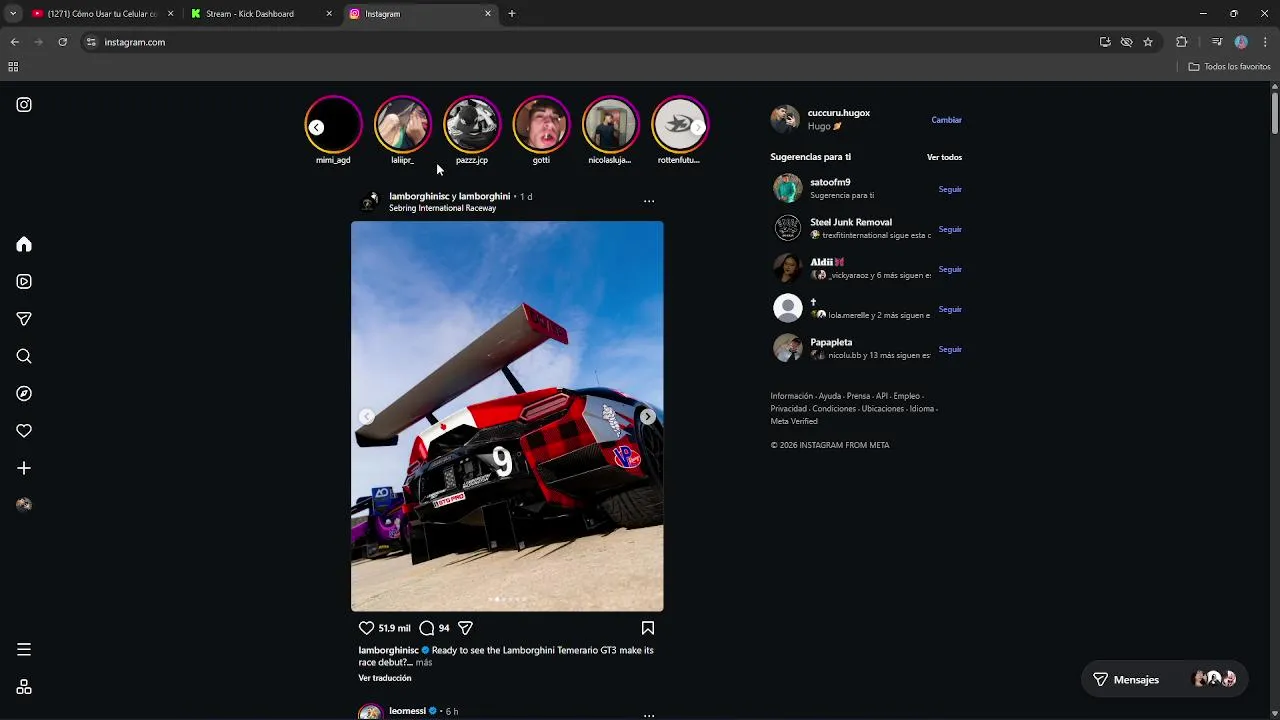The height and width of the screenshot is (720, 1280).
Task: Go to Home in Instagram sidebar
Action: tap(24, 245)
